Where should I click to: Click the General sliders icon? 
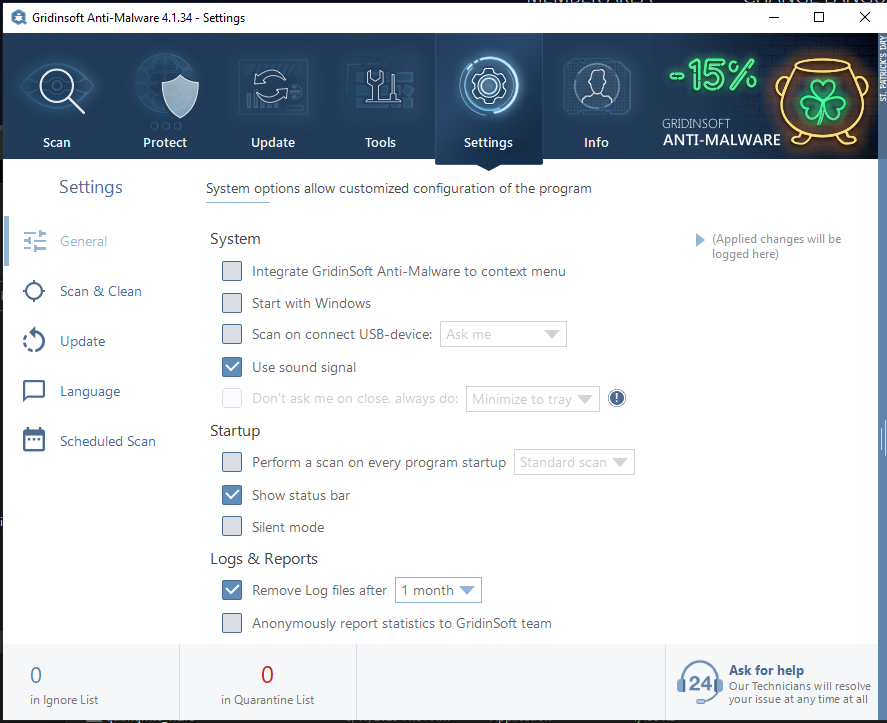tap(35, 241)
